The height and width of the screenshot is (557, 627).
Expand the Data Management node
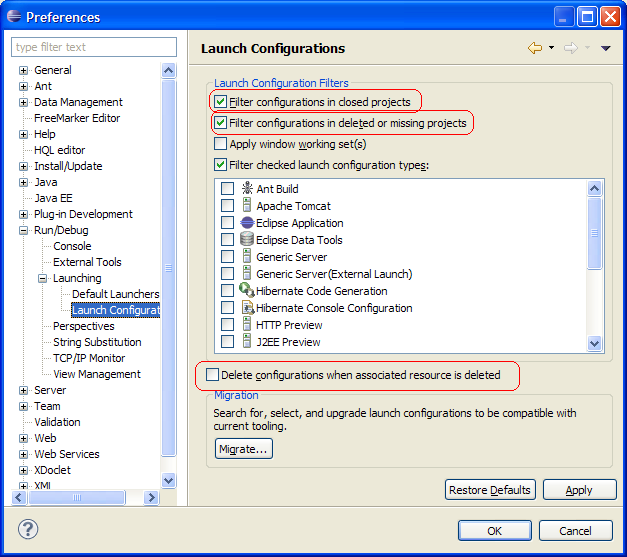[23, 102]
